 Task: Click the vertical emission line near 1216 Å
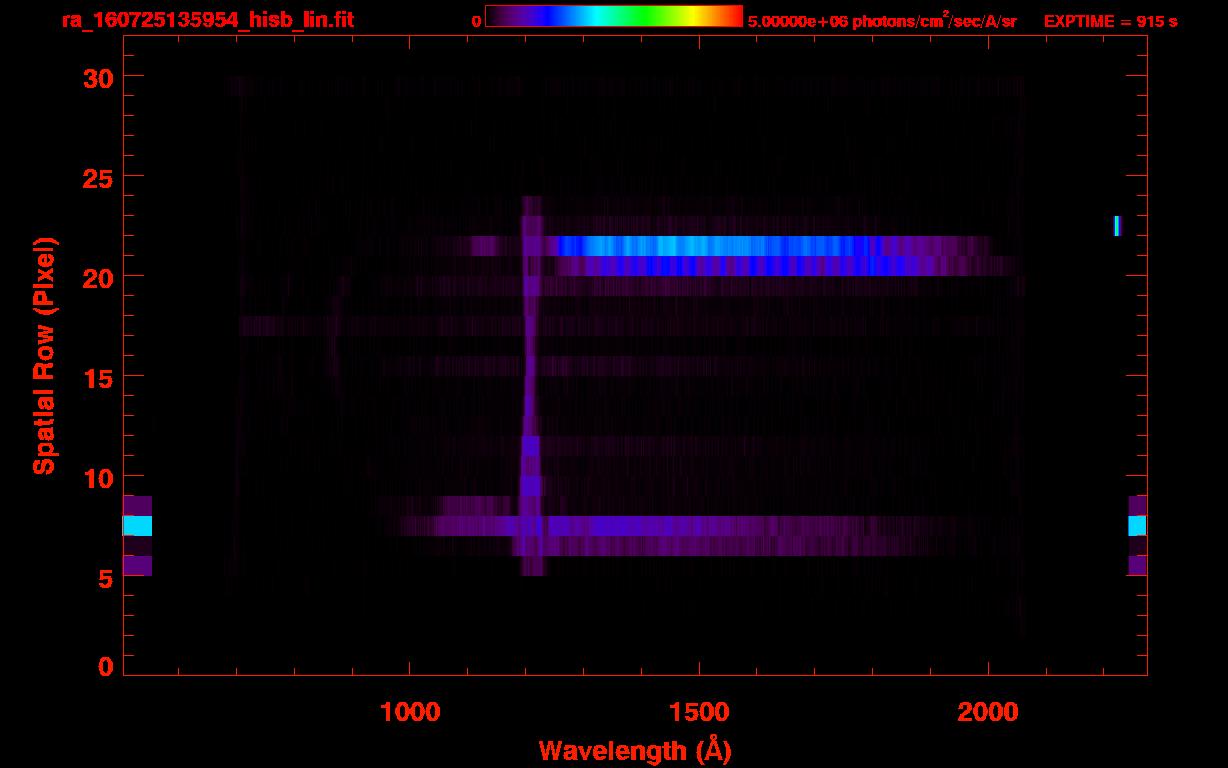point(530,385)
